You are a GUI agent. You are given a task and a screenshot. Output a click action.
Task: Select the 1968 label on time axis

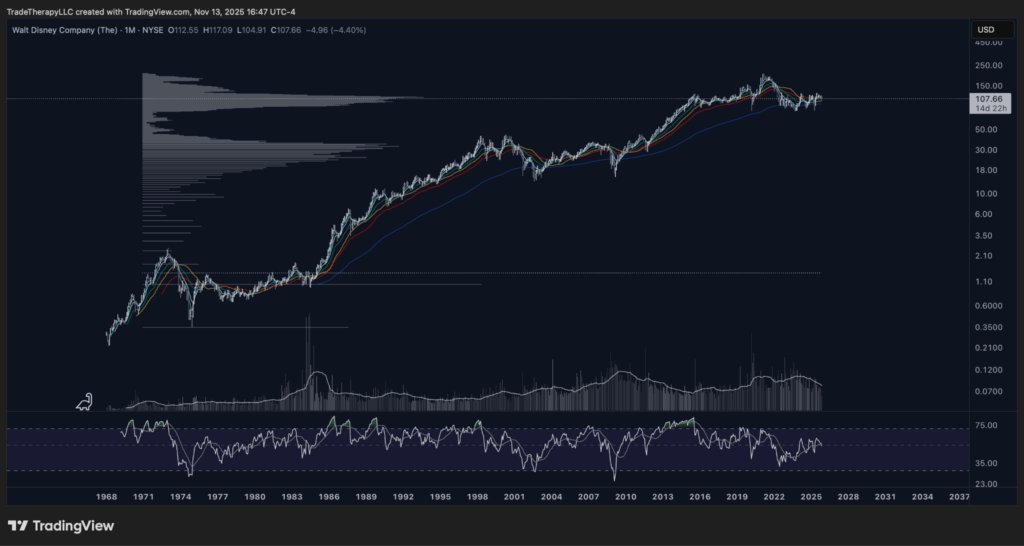[107, 496]
